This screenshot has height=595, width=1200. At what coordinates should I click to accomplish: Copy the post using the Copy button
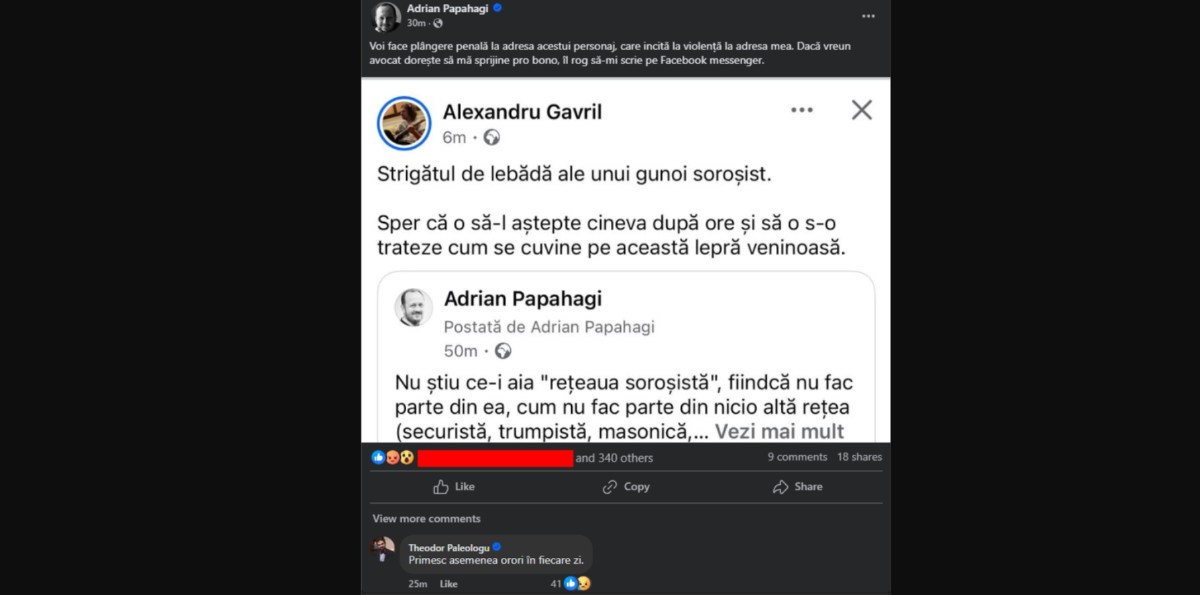coord(626,487)
